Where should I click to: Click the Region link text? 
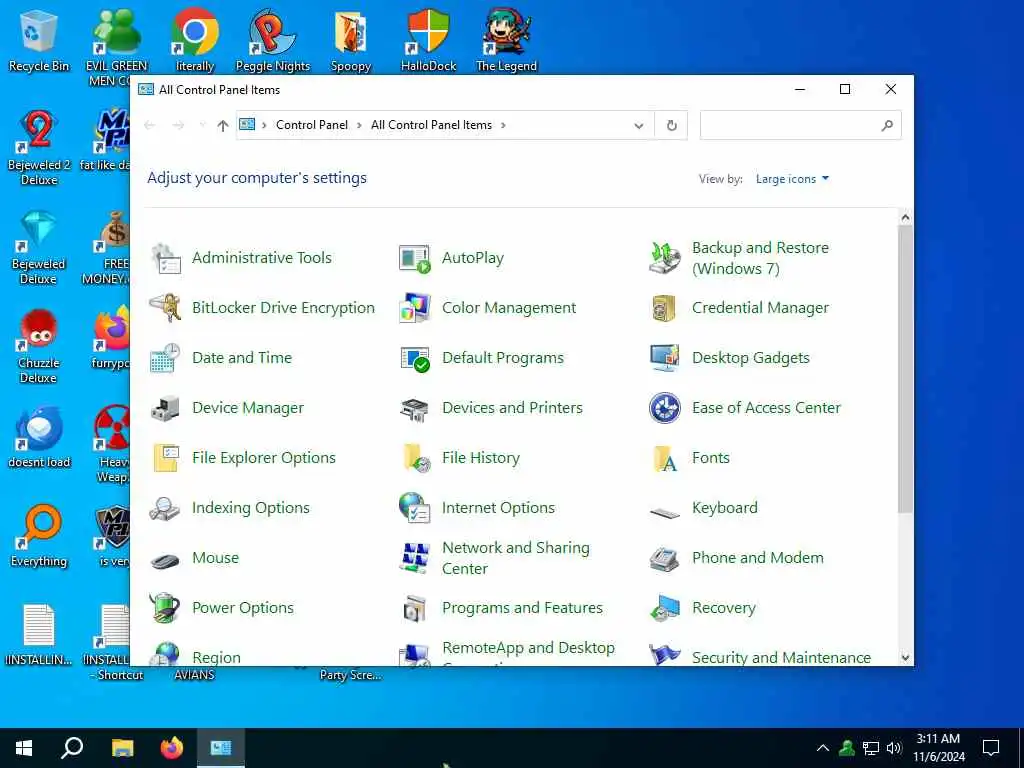(216, 657)
